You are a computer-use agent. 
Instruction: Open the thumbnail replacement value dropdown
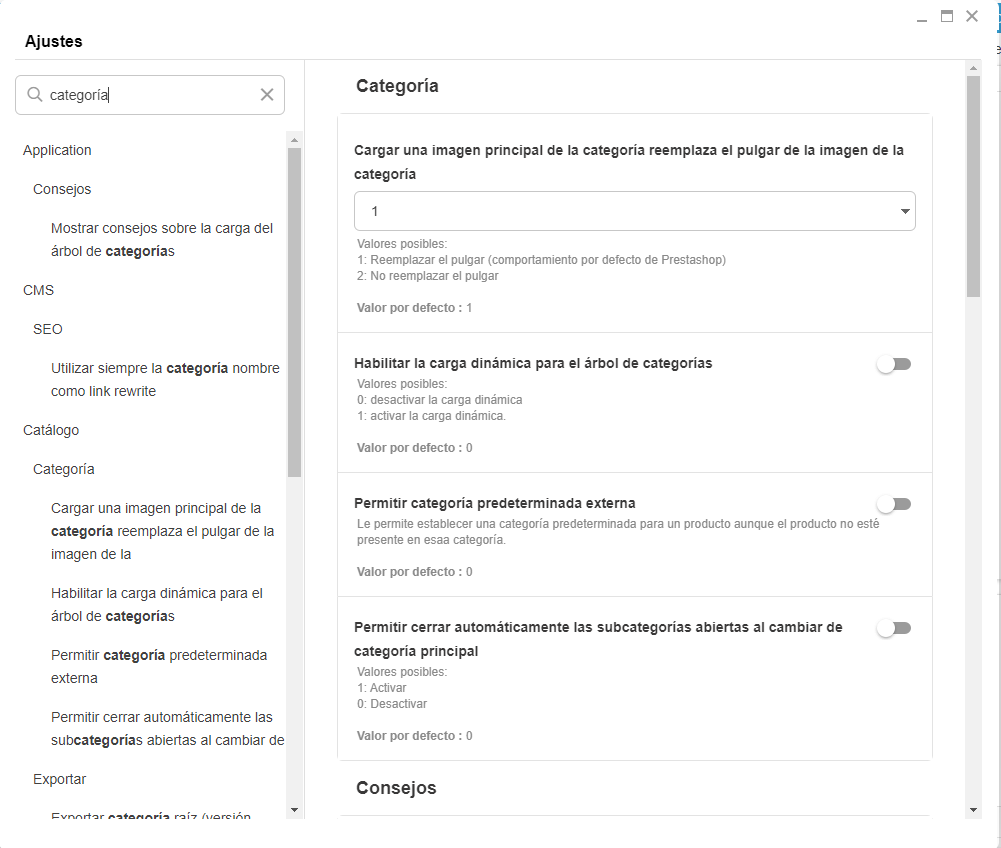tap(634, 212)
